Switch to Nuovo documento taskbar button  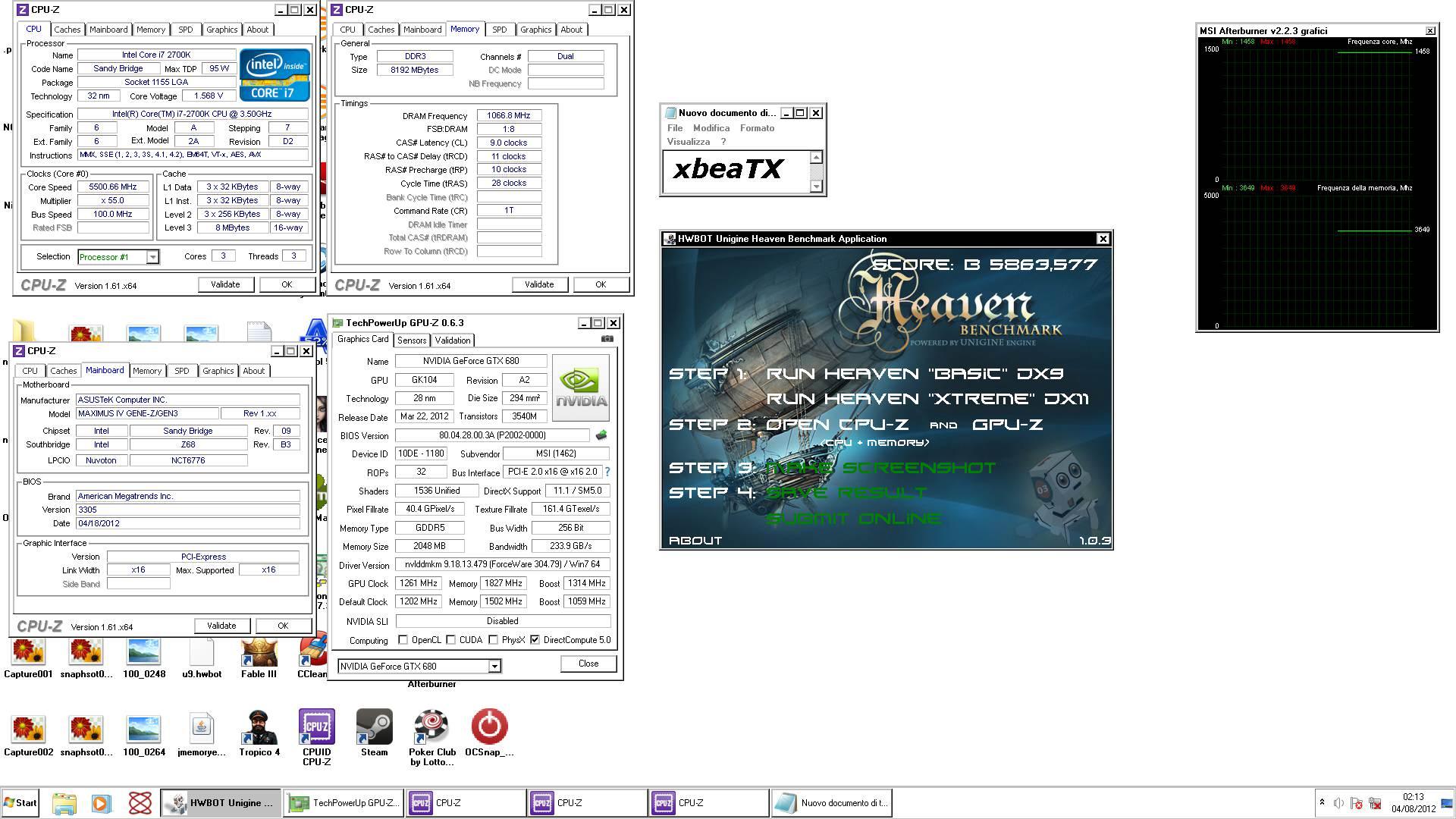(831, 803)
